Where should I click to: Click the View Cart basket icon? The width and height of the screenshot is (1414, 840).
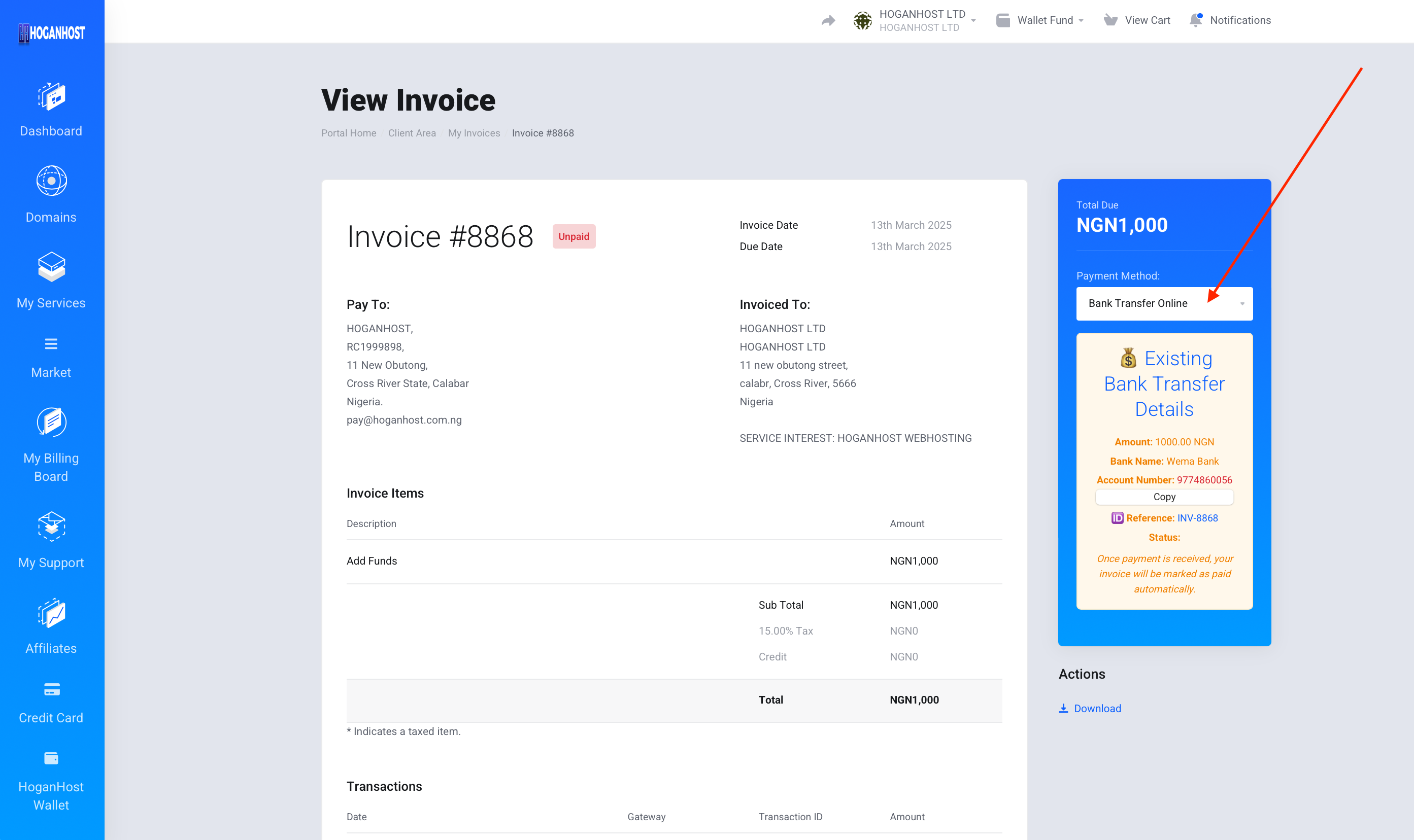tap(1110, 20)
